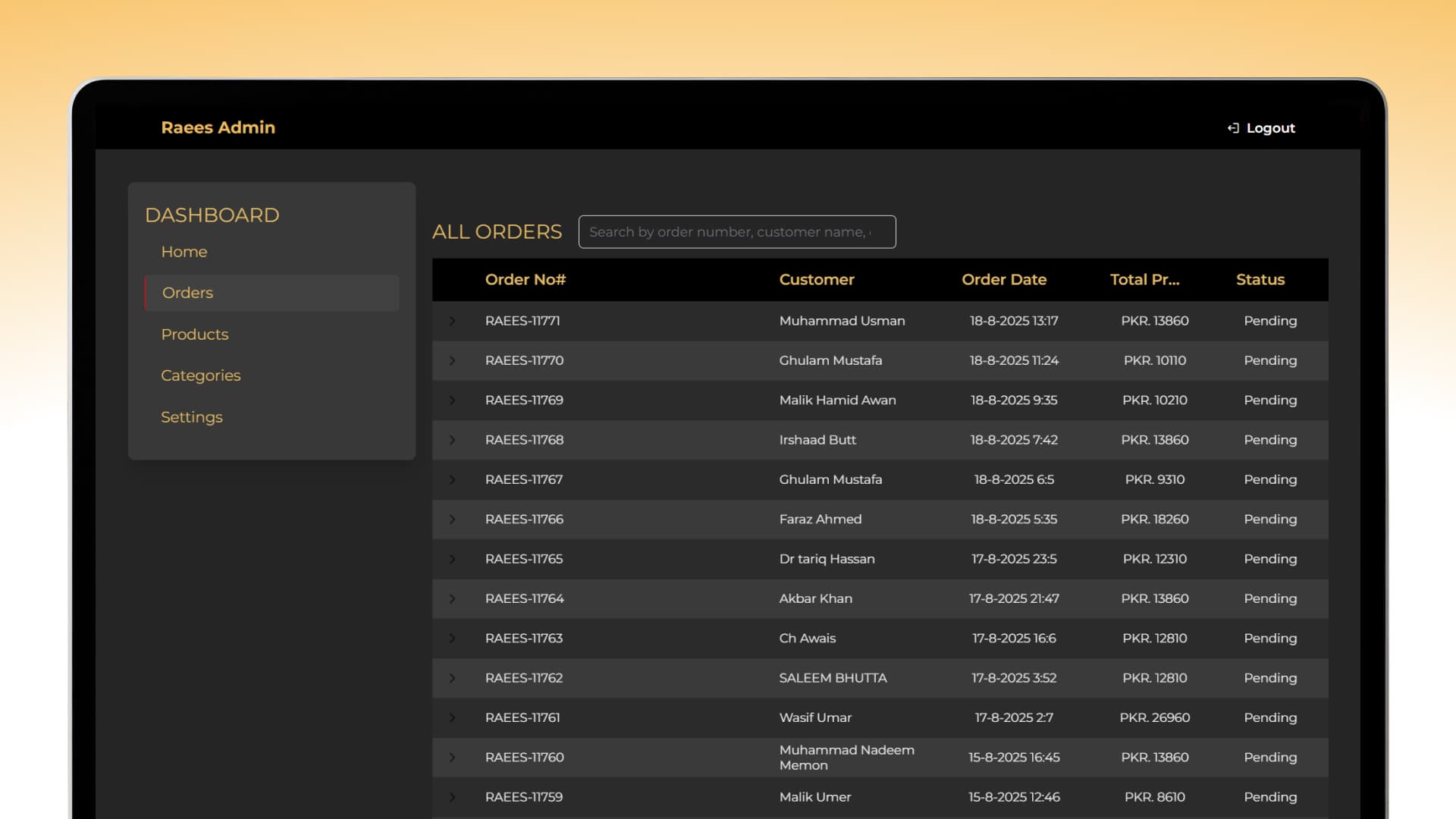Viewport: 1456px width, 819px height.
Task: Sort by the Order Date column header
Action: point(1004,280)
